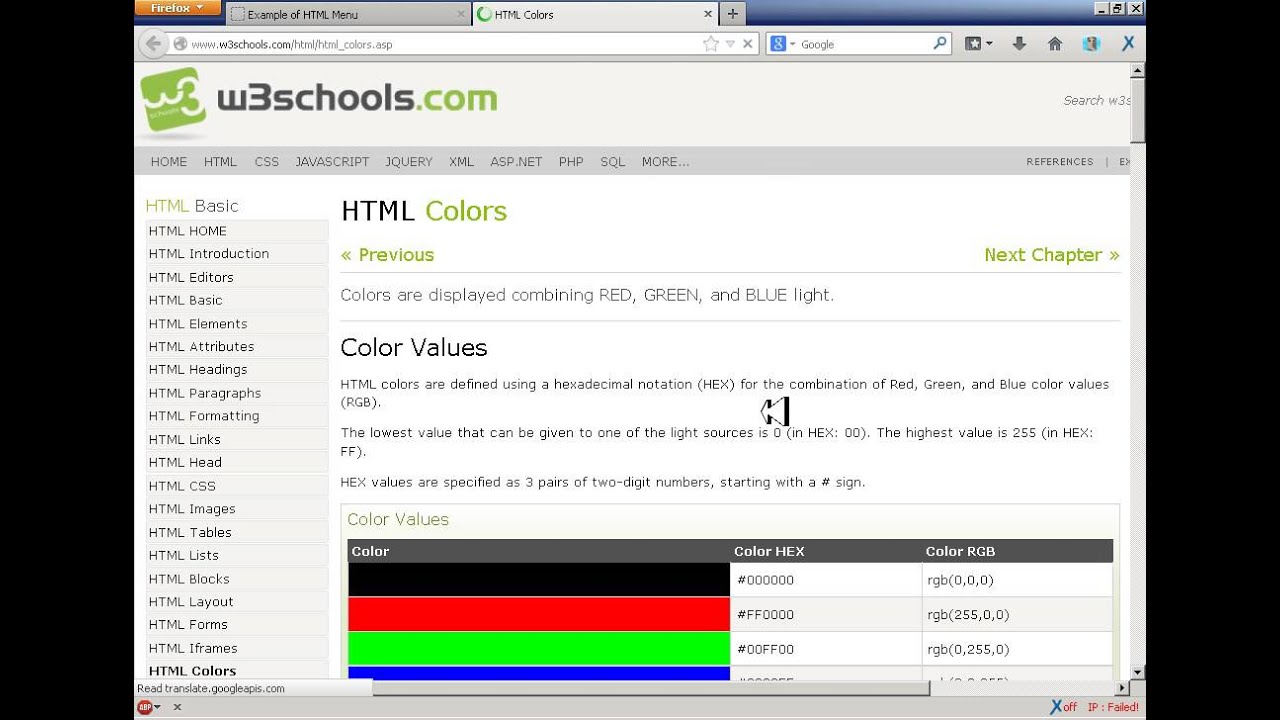Switch to Example of HTML Menu tab

[x=347, y=14]
